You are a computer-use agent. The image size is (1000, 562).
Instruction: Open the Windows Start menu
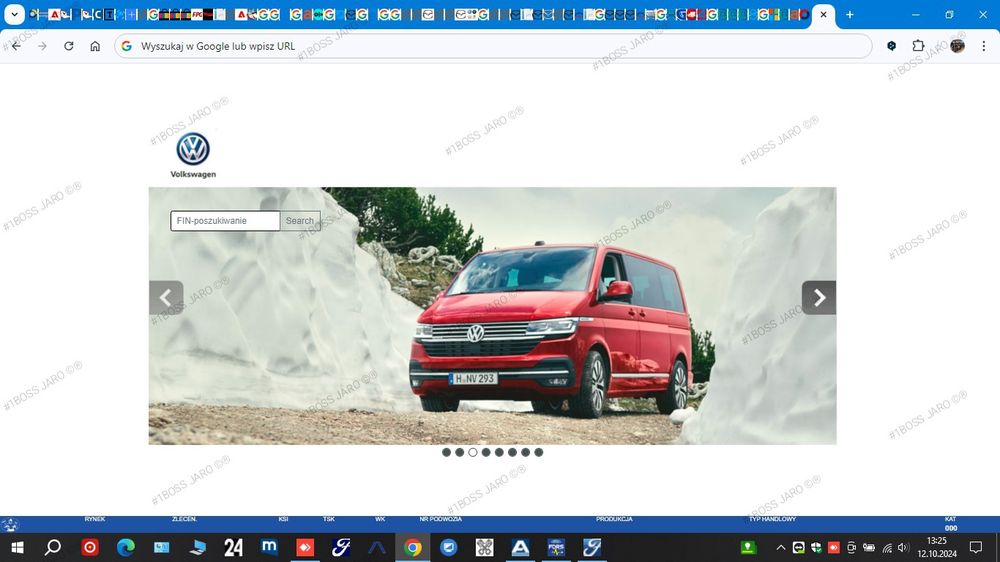point(18,547)
